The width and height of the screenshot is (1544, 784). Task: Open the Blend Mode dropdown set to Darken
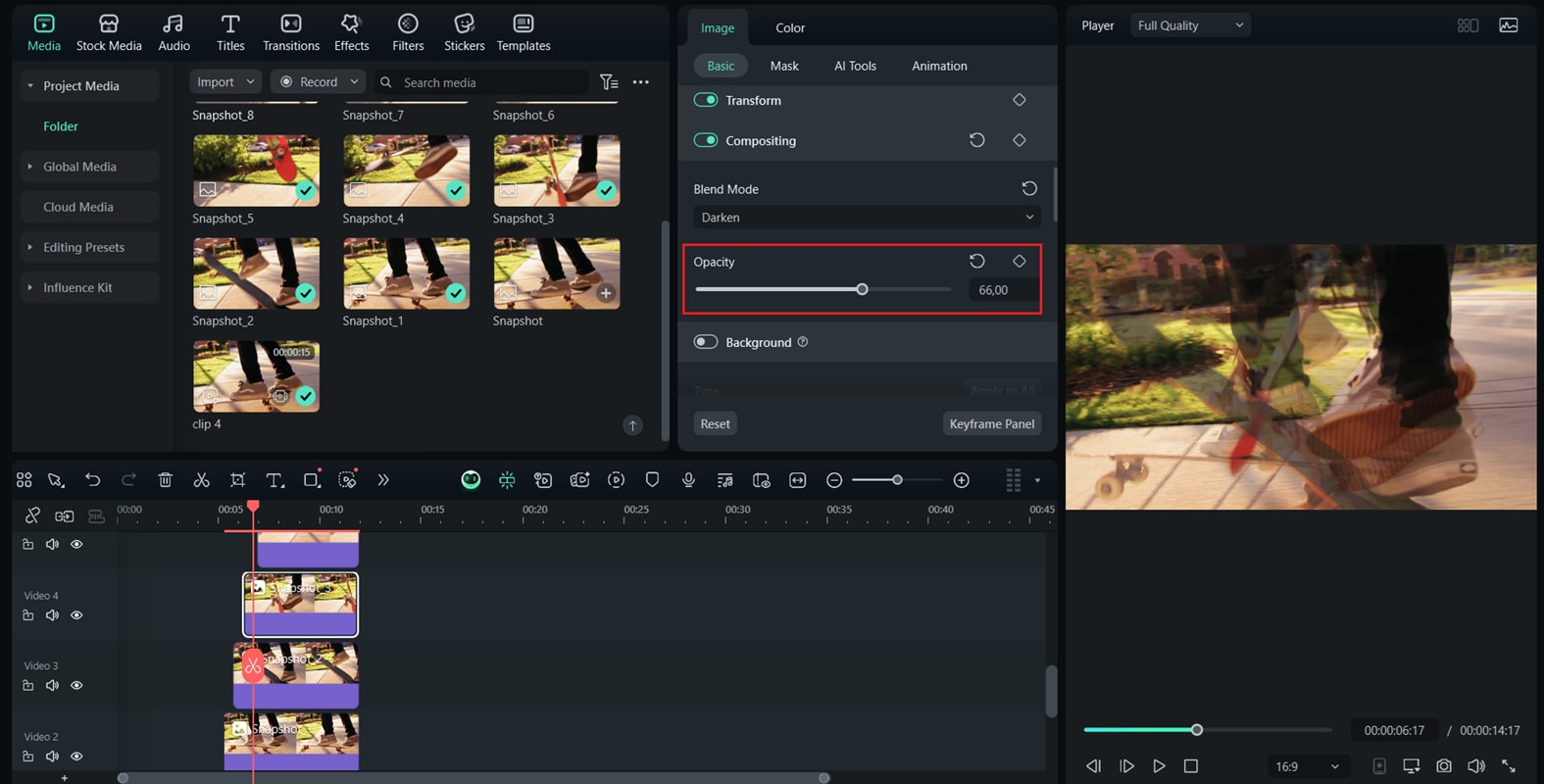867,218
